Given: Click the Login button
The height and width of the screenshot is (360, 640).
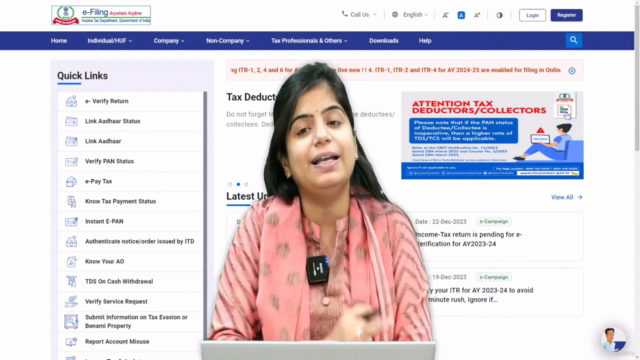Looking at the screenshot, I should [532, 15].
